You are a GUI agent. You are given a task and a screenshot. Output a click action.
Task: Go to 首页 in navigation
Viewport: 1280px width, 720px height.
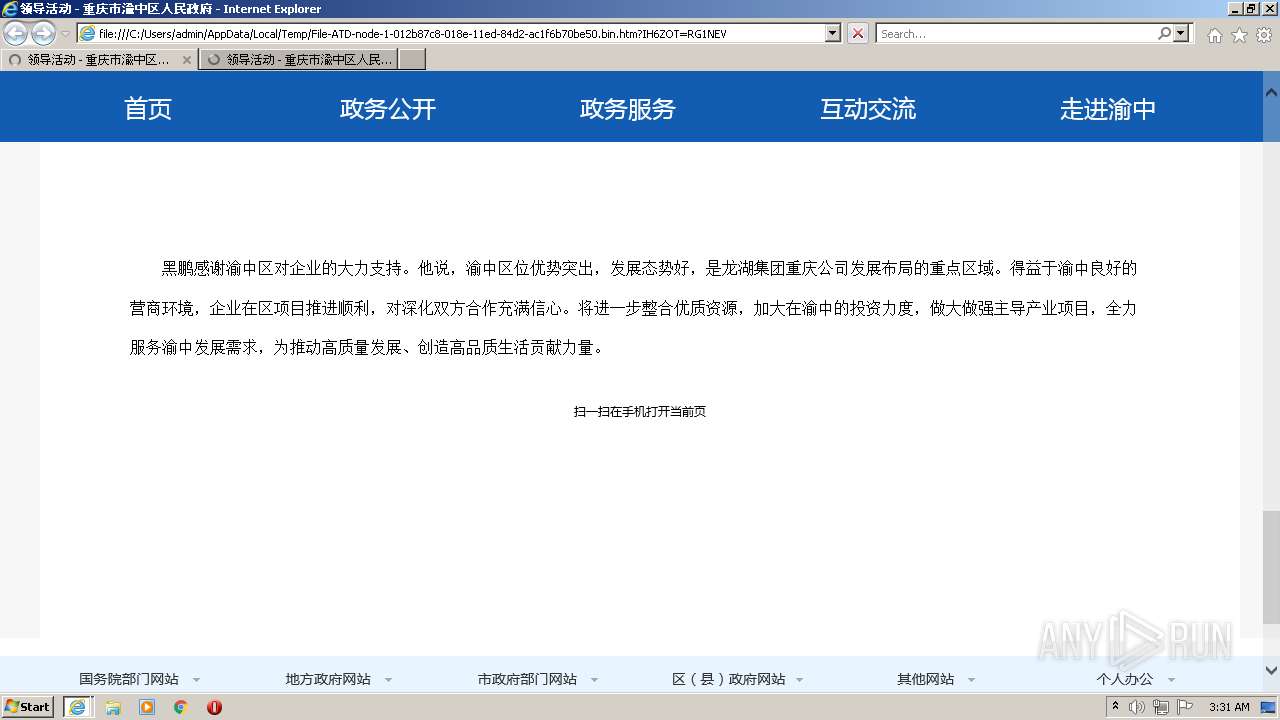point(148,109)
